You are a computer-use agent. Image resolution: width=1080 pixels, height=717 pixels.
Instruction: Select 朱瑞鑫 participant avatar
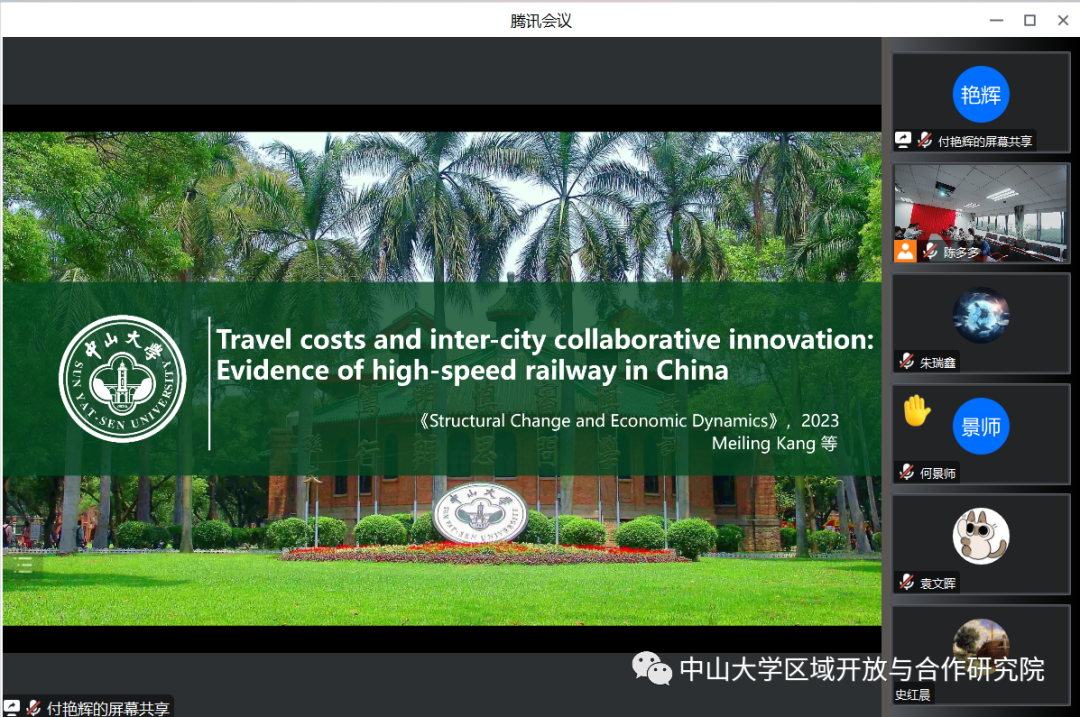click(x=980, y=316)
